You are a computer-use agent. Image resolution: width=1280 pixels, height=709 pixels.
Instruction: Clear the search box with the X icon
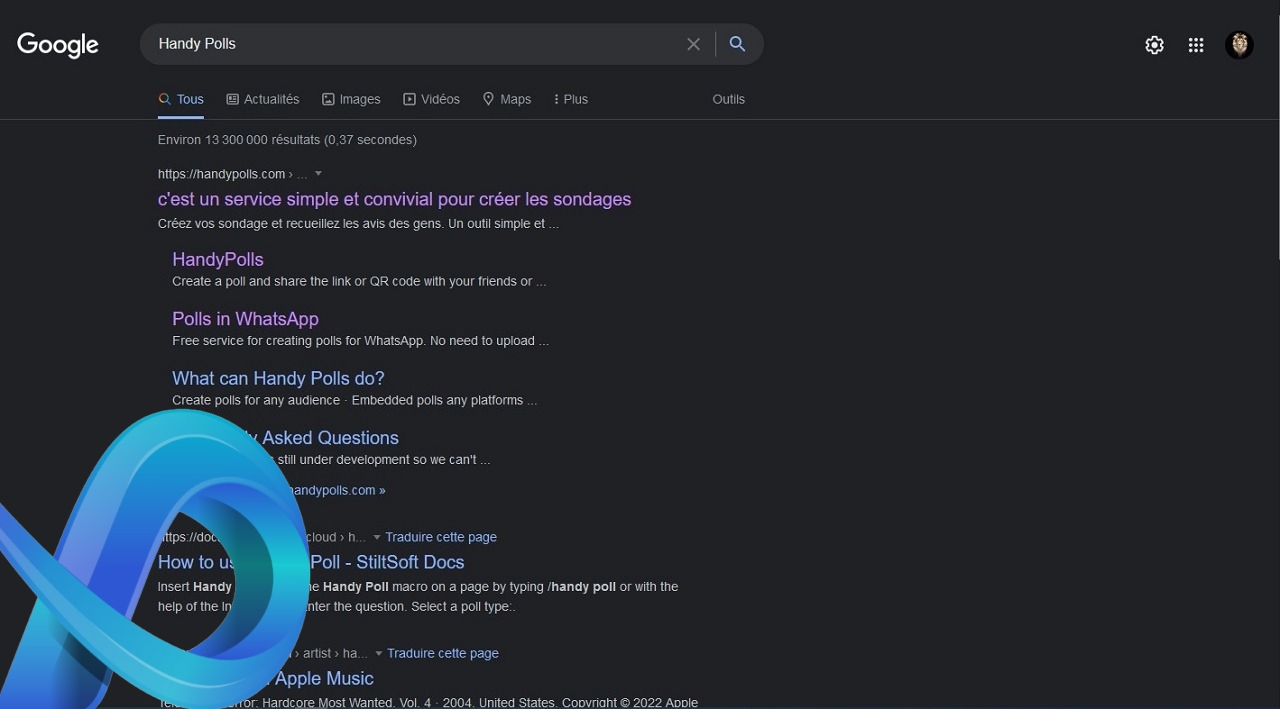click(x=693, y=44)
